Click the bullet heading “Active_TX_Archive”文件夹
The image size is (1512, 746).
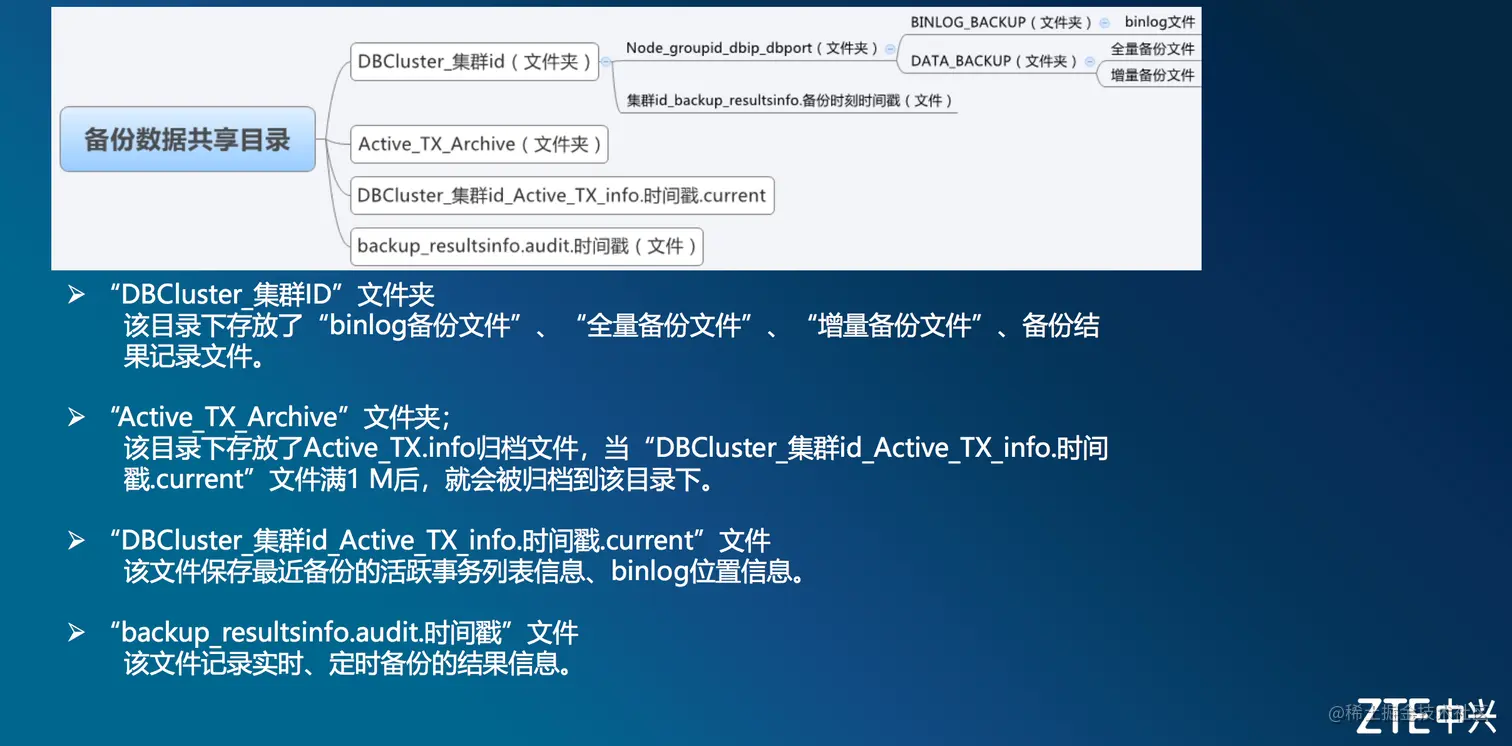280,417
